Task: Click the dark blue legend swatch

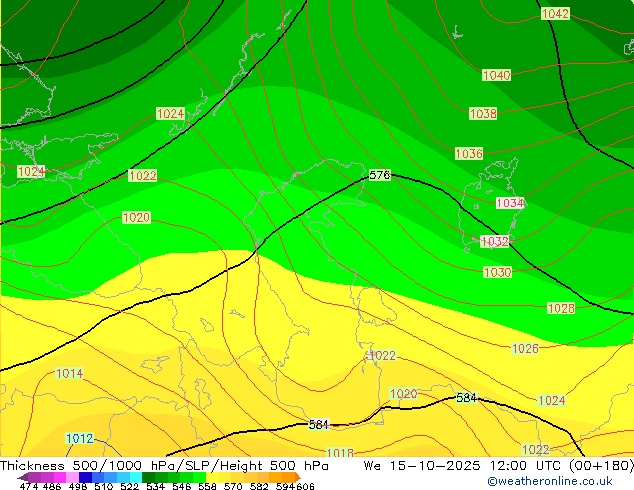Action: point(85,477)
